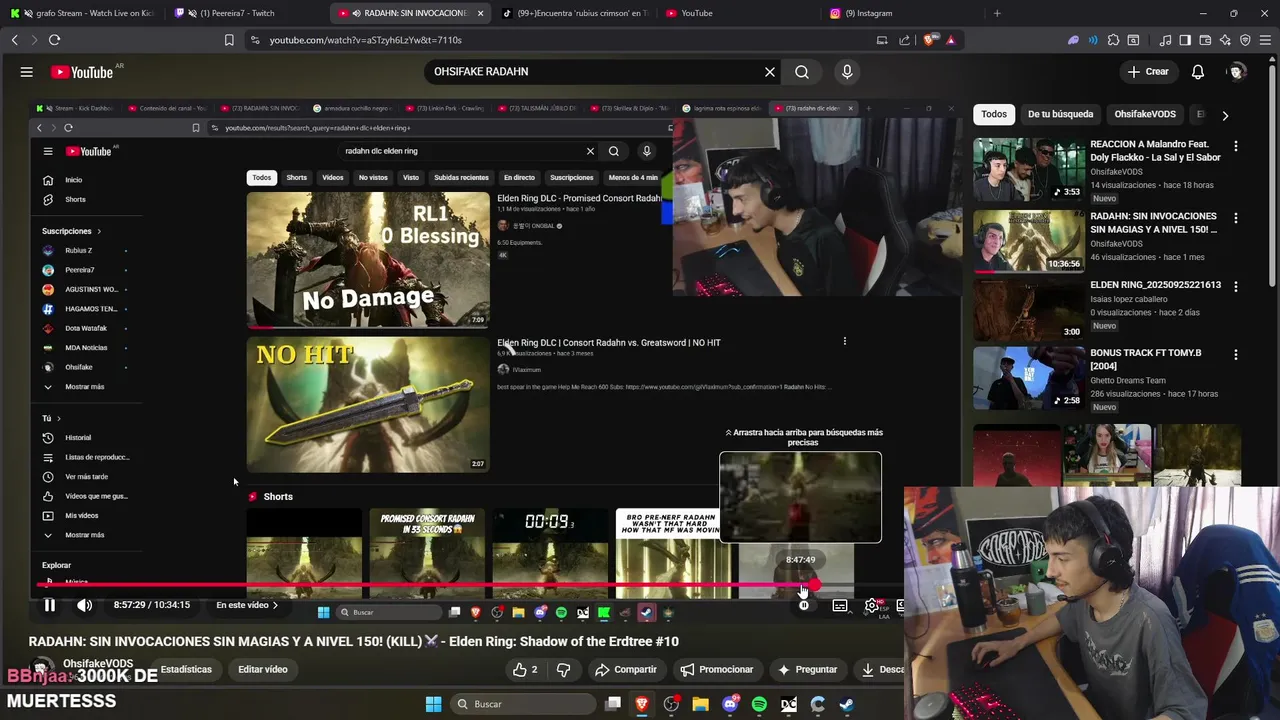1280x720 pixels.
Task: Switch to the TikTok 'rubius crimson' tab
Action: pos(574,13)
